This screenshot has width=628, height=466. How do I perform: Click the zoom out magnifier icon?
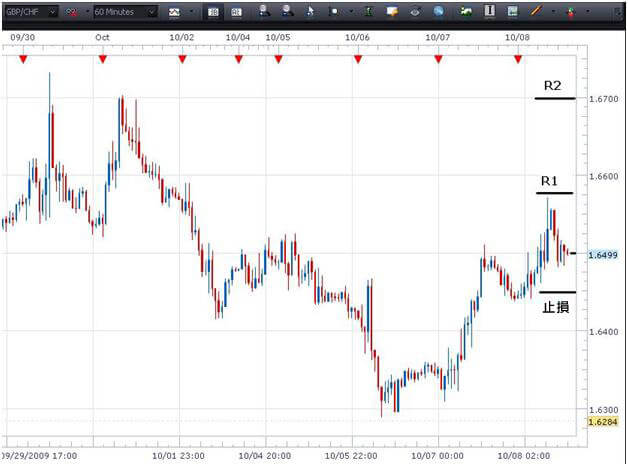[x=287, y=12]
